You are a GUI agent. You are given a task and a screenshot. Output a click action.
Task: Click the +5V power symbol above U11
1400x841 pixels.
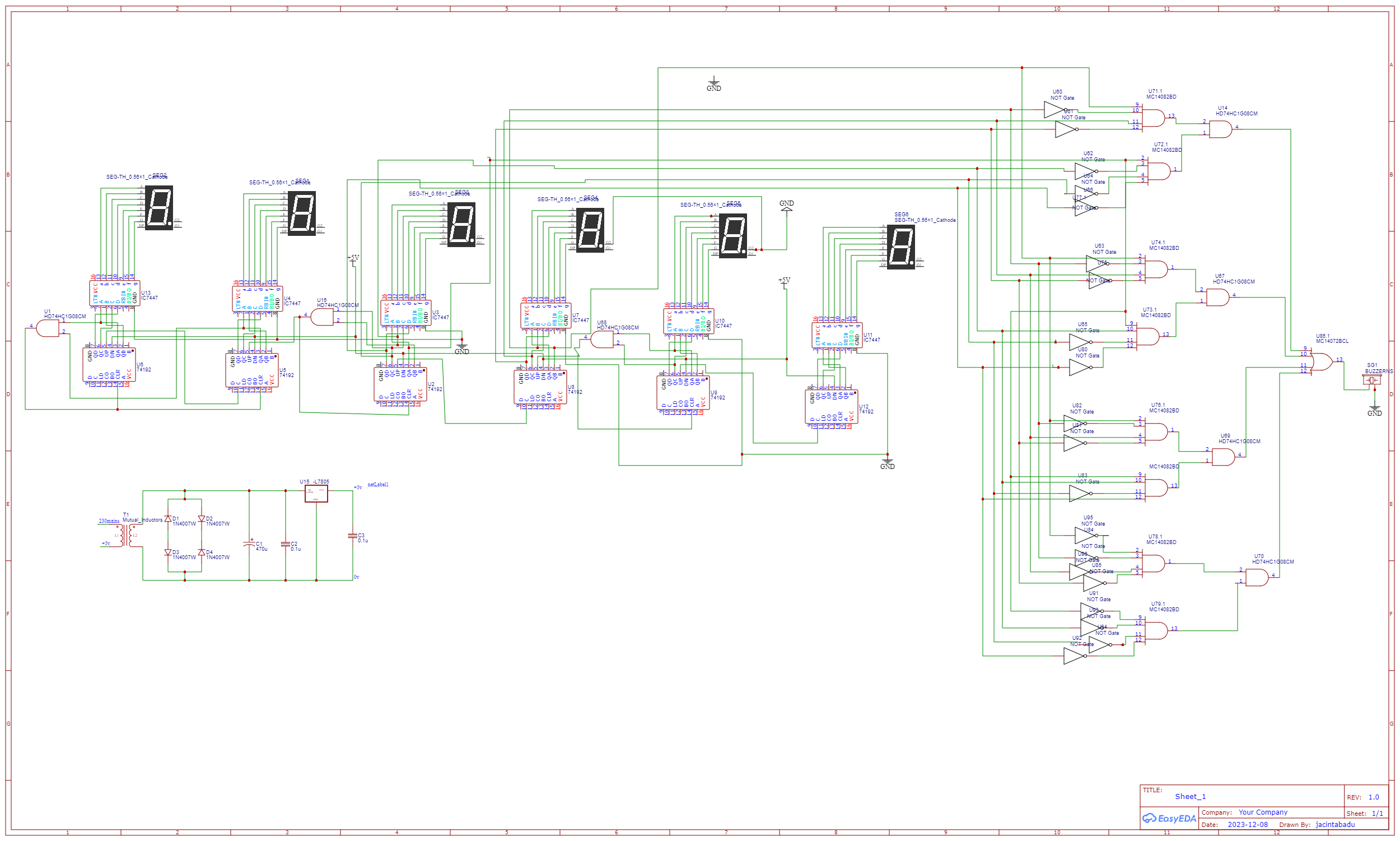click(784, 282)
